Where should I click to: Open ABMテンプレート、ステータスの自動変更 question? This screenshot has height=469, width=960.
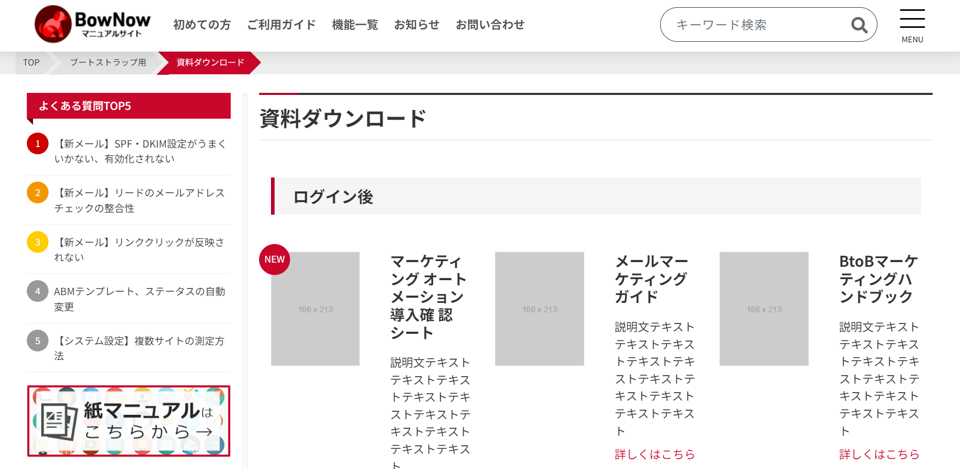140,299
